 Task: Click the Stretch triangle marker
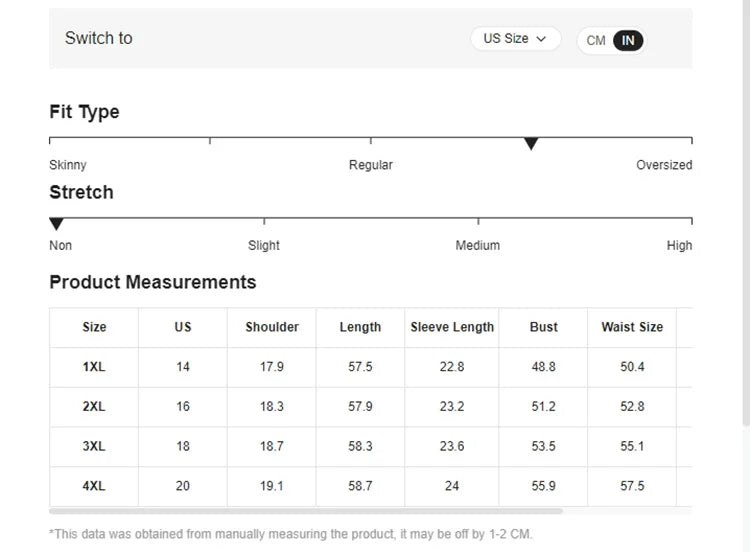(x=57, y=224)
